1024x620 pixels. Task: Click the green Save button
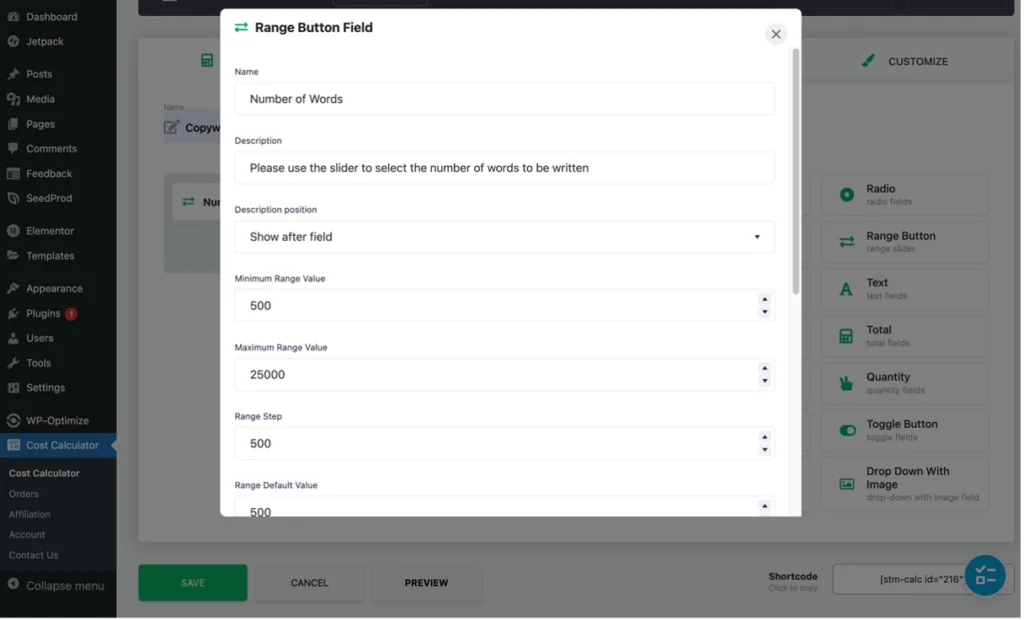tap(192, 583)
